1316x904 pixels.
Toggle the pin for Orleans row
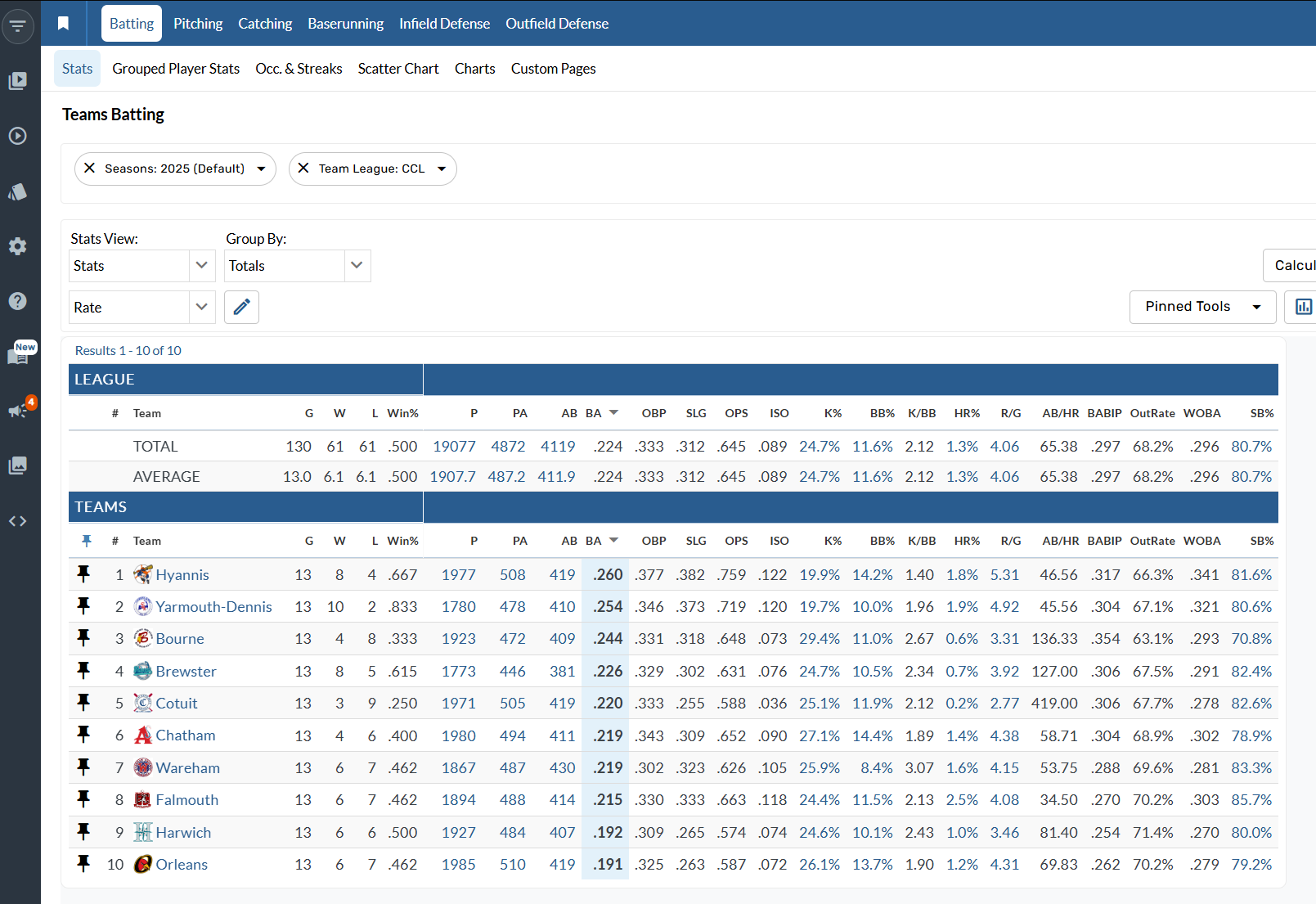pyautogui.click(x=83, y=864)
